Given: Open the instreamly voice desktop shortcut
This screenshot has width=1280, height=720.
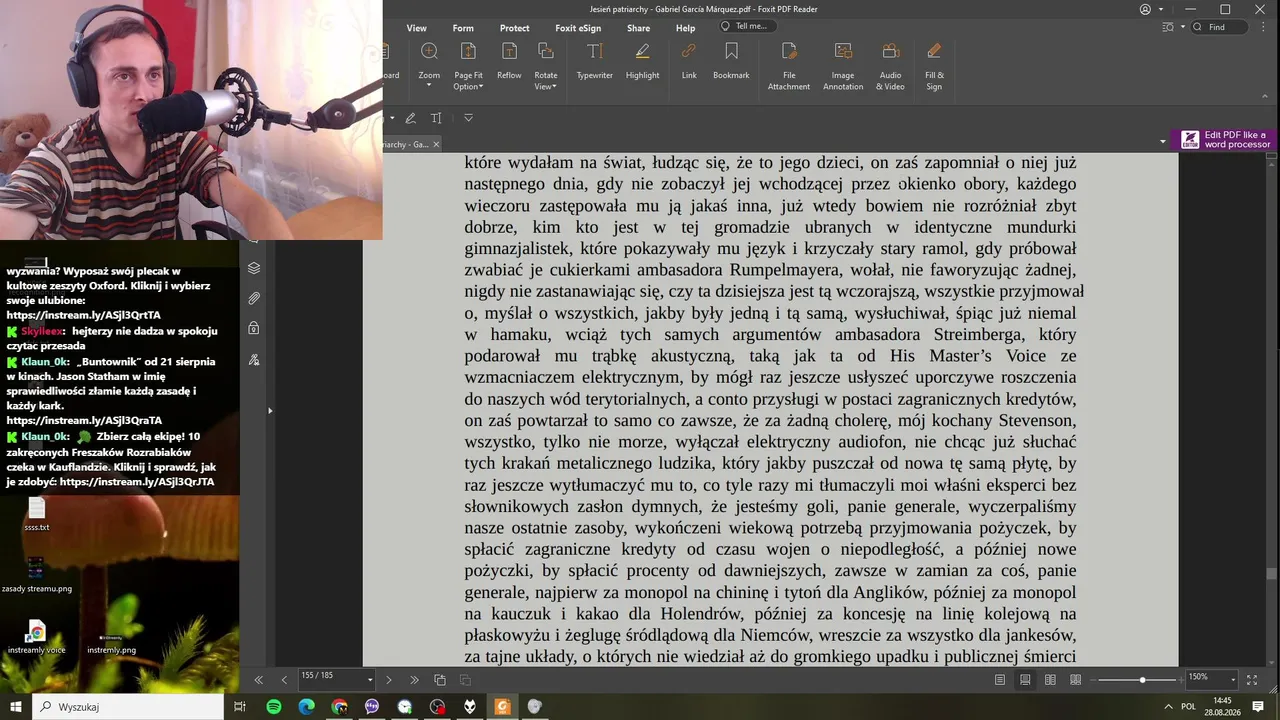Looking at the screenshot, I should 37,637.
